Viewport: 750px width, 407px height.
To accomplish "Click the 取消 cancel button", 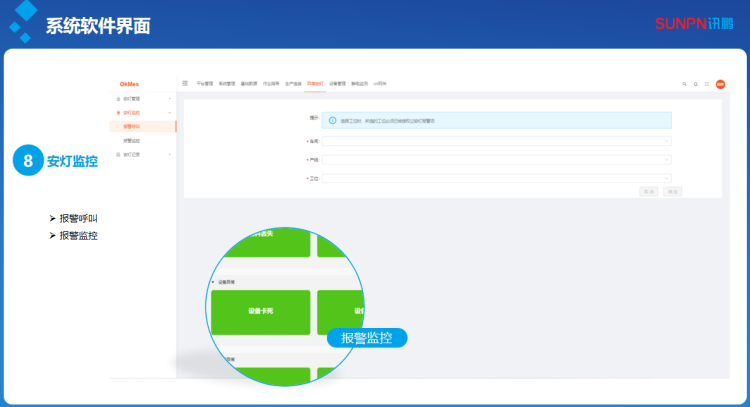I will tap(649, 191).
